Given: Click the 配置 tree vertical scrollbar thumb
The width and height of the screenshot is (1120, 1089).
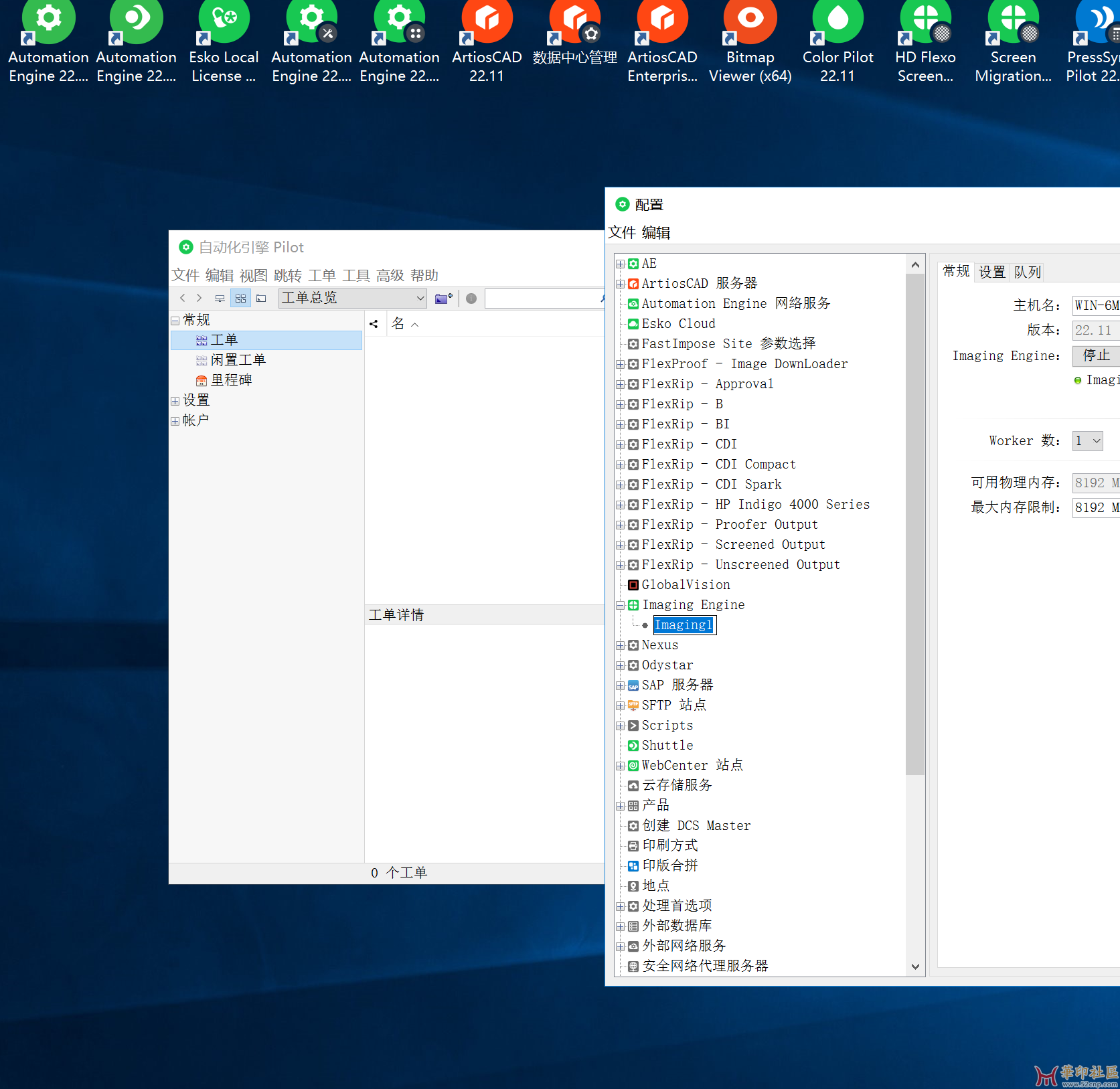Looking at the screenshot, I should tap(915, 524).
